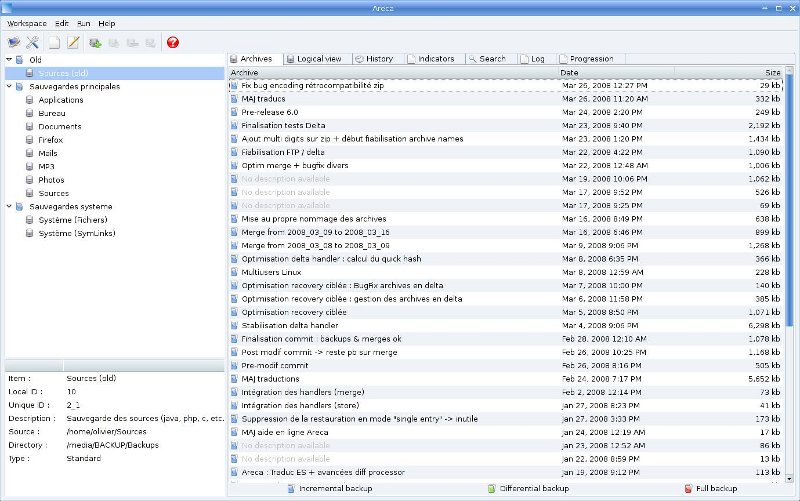Click the disk icon beside Firefox target
This screenshot has height=501, width=800.
click(30, 140)
